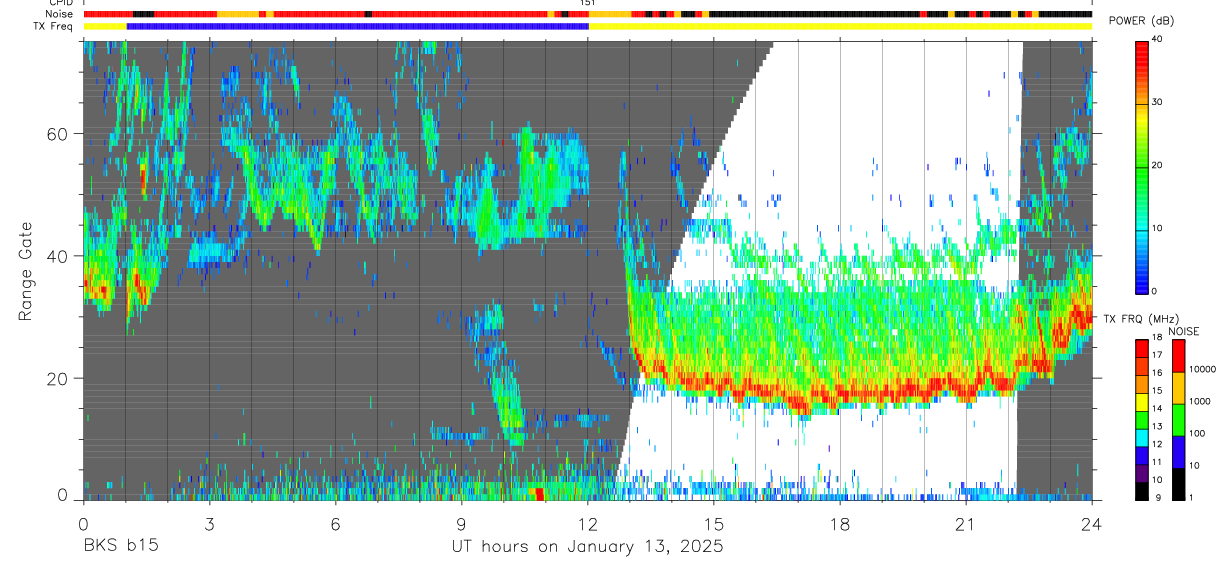Image resolution: width=1228 pixels, height=567 pixels.
Task: Click the '20' label on Range Gate axis
Action: 59,378
